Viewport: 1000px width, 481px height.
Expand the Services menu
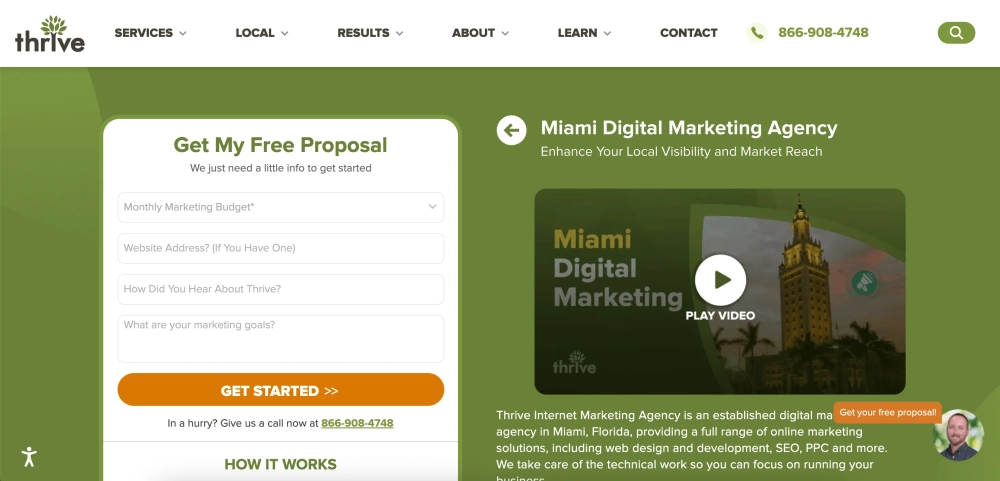151,33
